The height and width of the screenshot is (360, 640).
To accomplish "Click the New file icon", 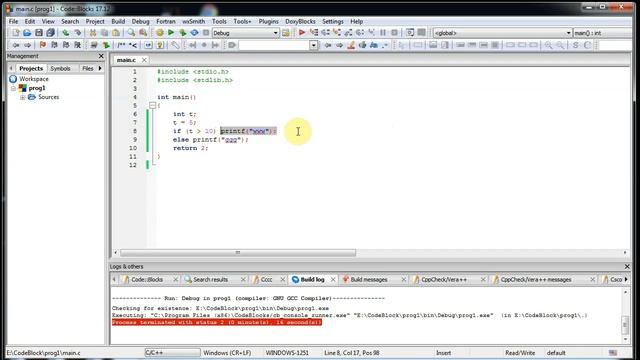I will click(x=16, y=33).
